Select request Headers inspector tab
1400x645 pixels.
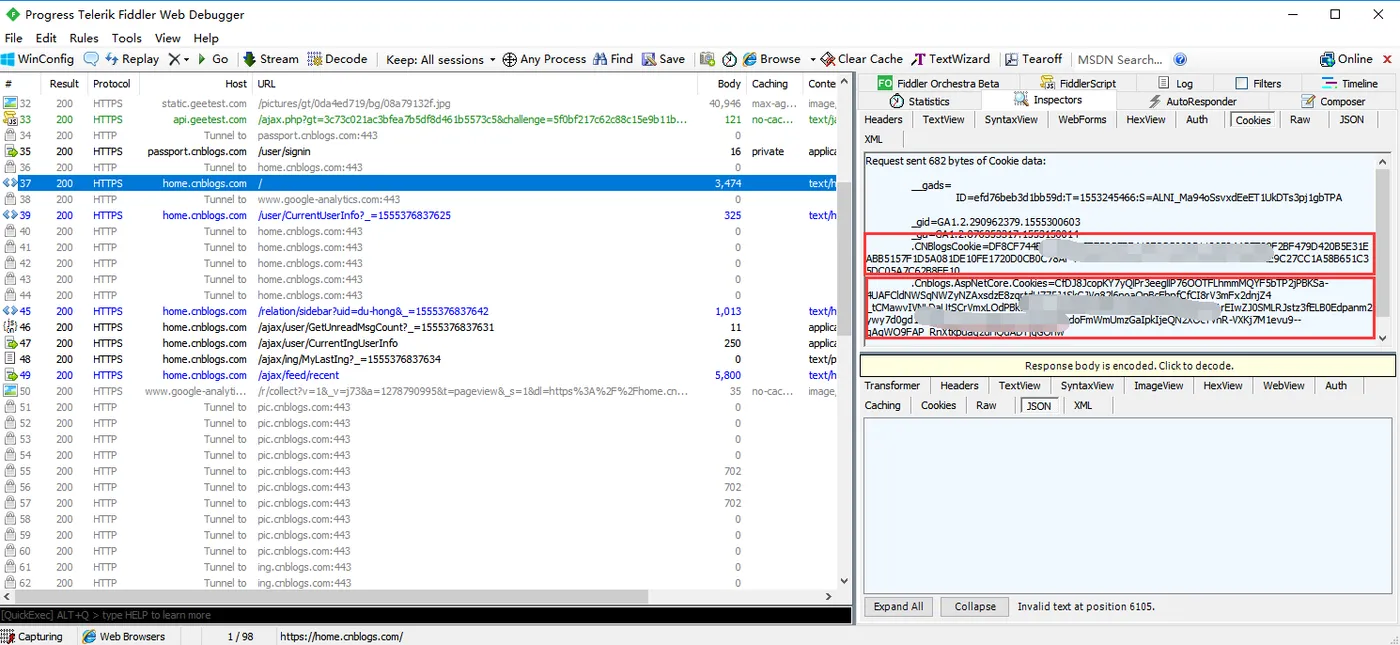coord(883,120)
